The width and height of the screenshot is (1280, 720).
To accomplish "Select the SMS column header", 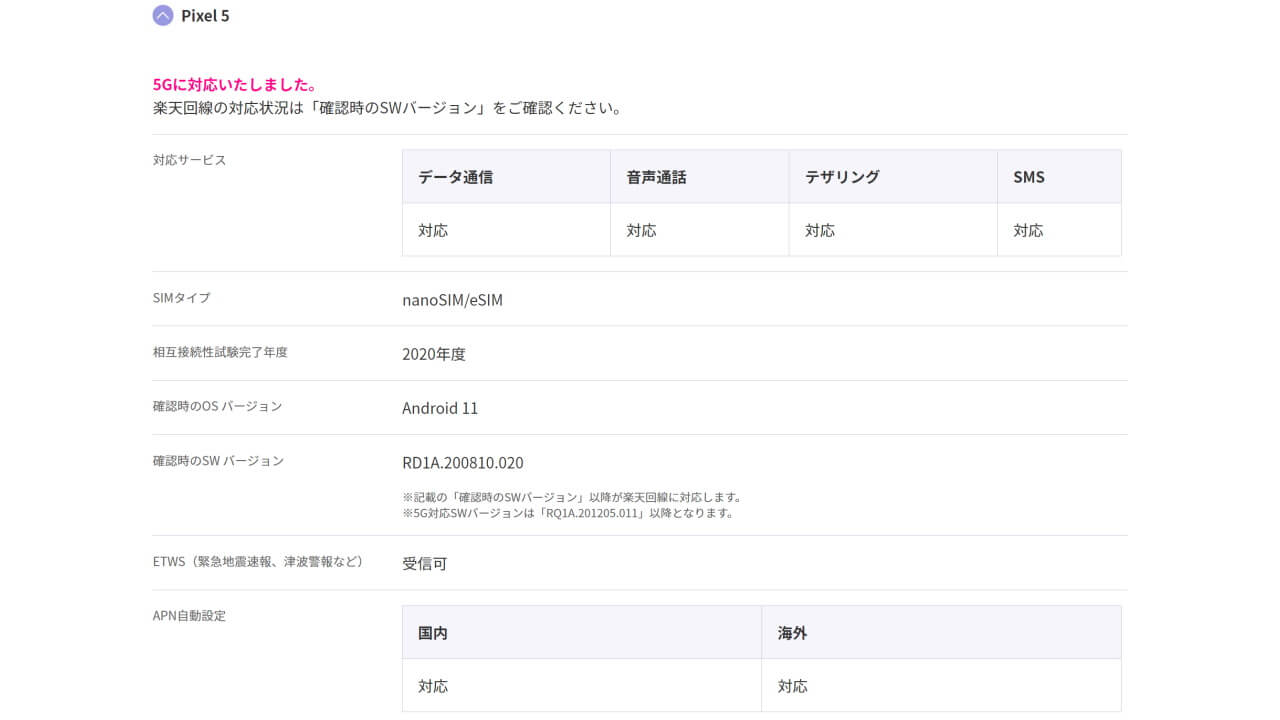I will (x=1029, y=177).
